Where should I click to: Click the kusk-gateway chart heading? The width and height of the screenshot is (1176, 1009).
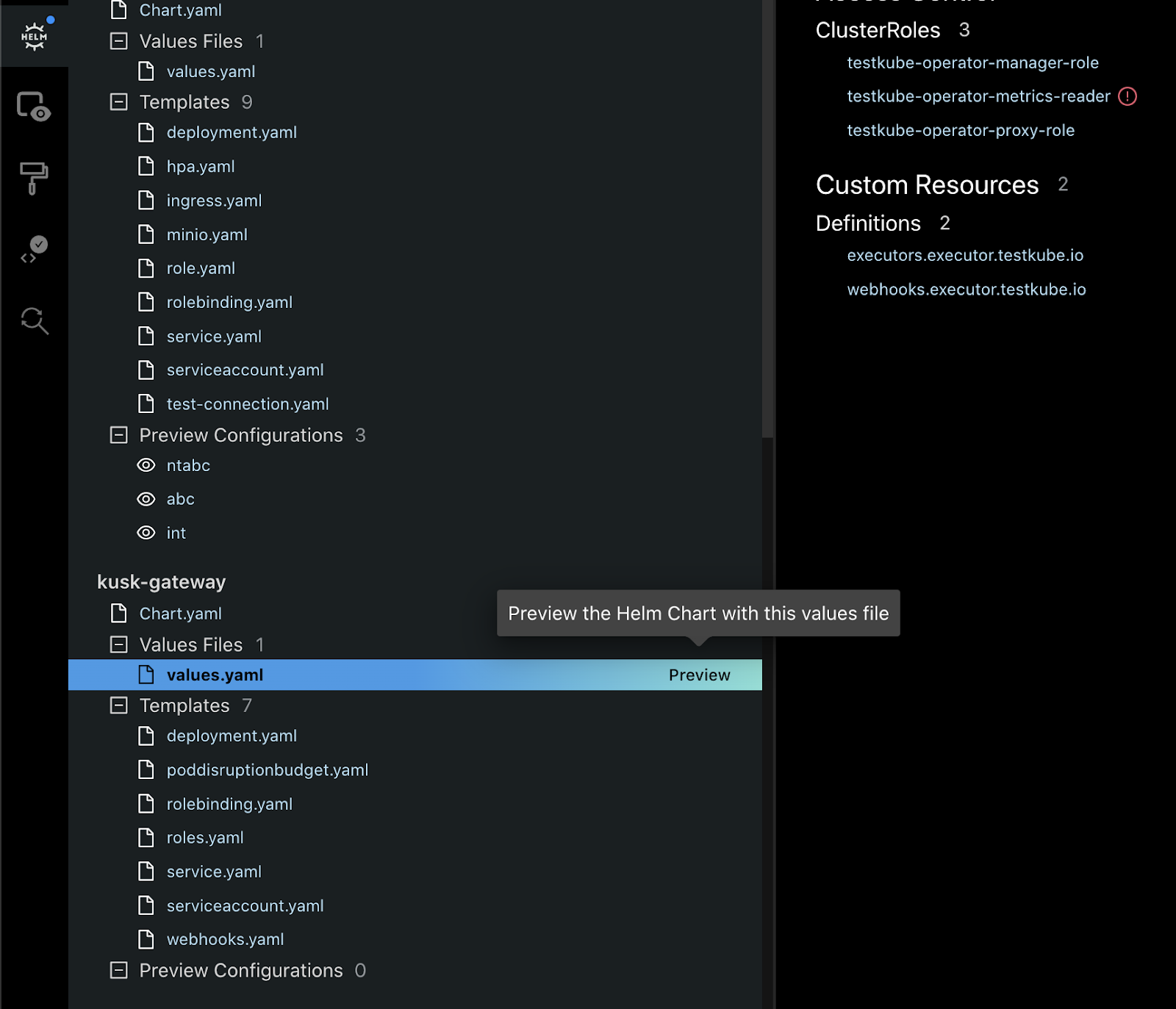coord(161,582)
